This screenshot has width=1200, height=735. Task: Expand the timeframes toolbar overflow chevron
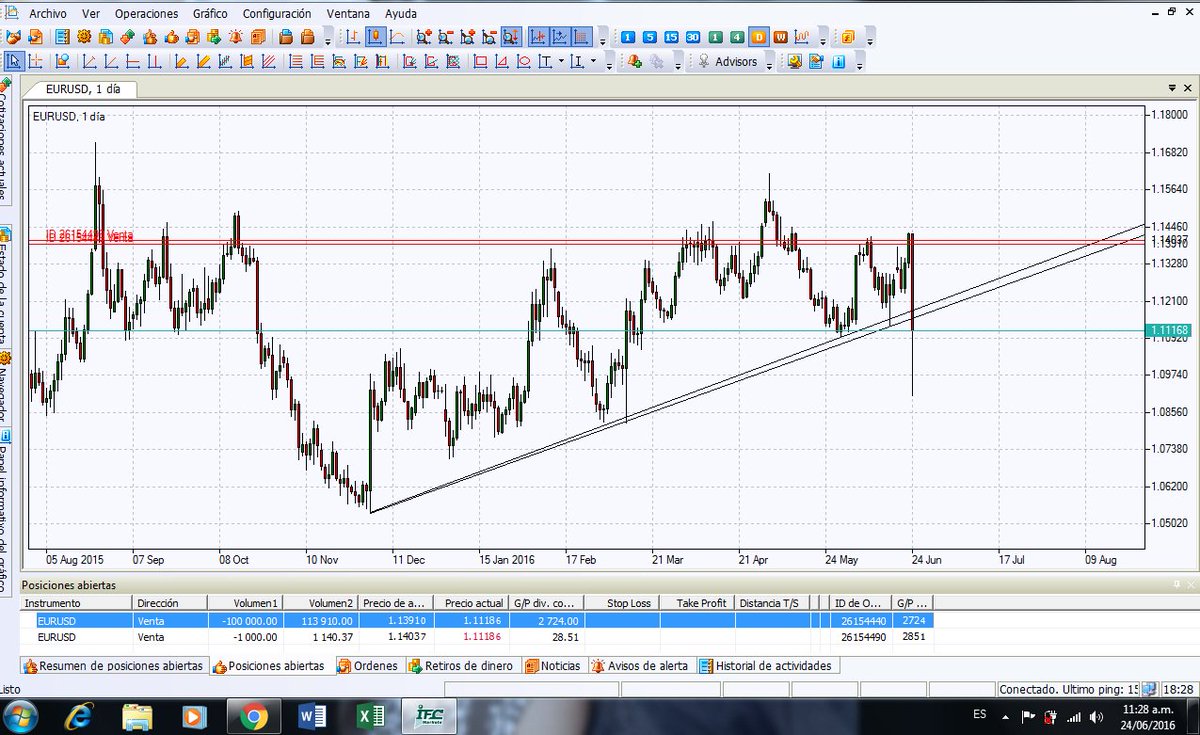coord(824,38)
